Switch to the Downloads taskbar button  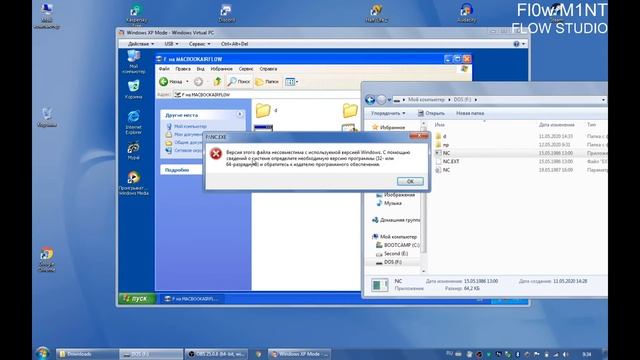(x=87, y=354)
